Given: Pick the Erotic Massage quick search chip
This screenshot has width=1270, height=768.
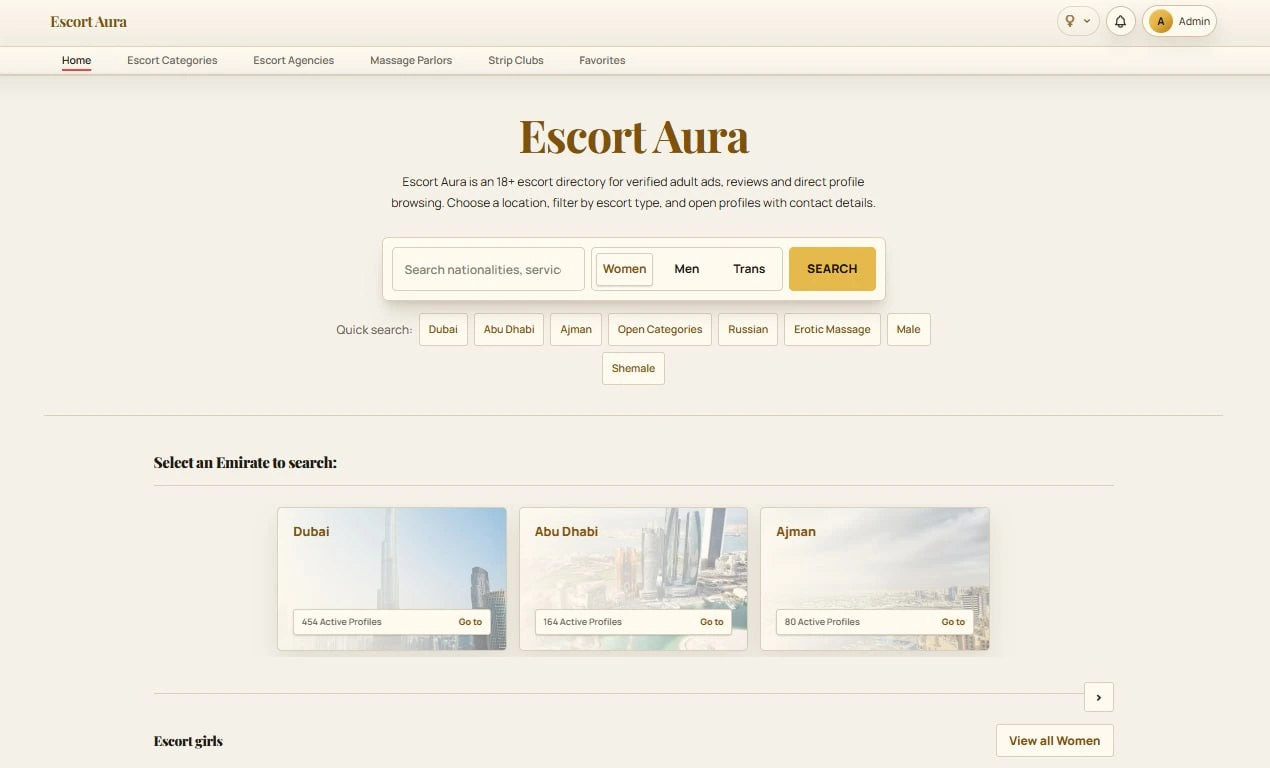Looking at the screenshot, I should [x=832, y=329].
